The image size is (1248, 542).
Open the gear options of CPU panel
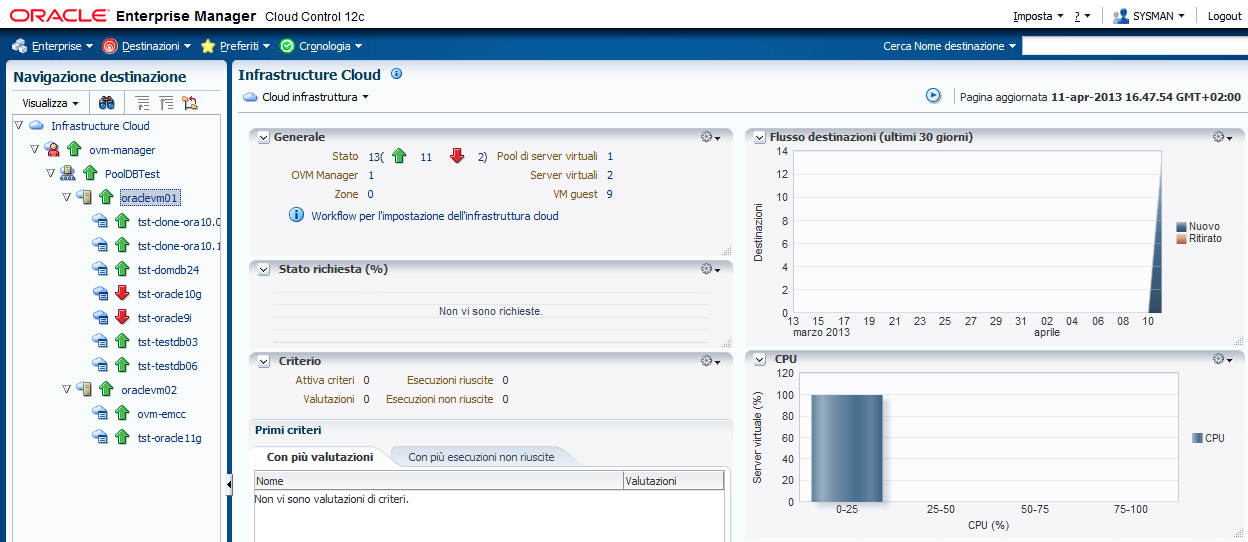[1223, 359]
